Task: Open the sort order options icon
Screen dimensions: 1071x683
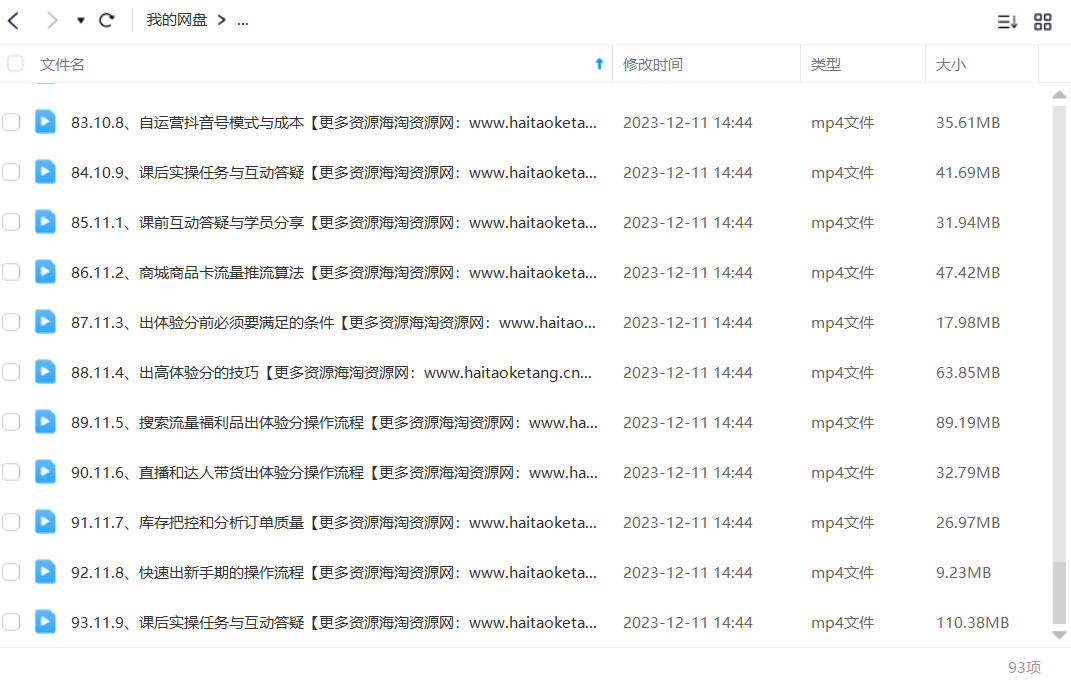Action: [x=1007, y=22]
